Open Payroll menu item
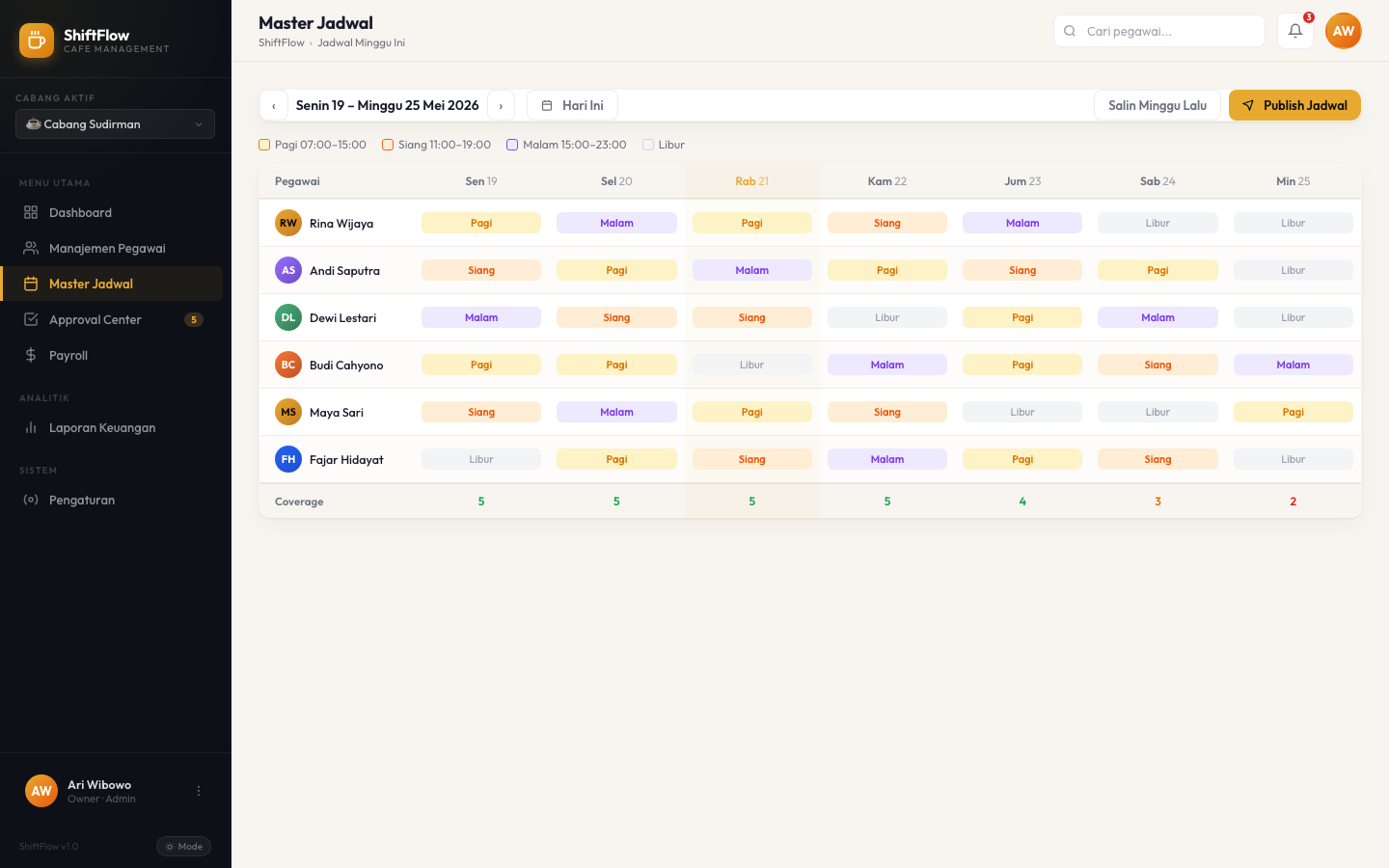This screenshot has height=868, width=1389. click(111, 355)
